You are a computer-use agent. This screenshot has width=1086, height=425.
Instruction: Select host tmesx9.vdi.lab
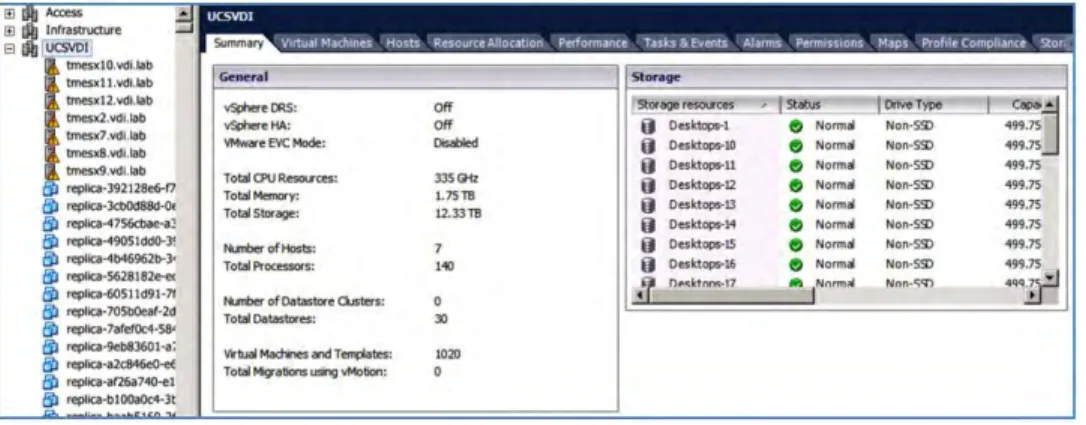[x=105, y=171]
